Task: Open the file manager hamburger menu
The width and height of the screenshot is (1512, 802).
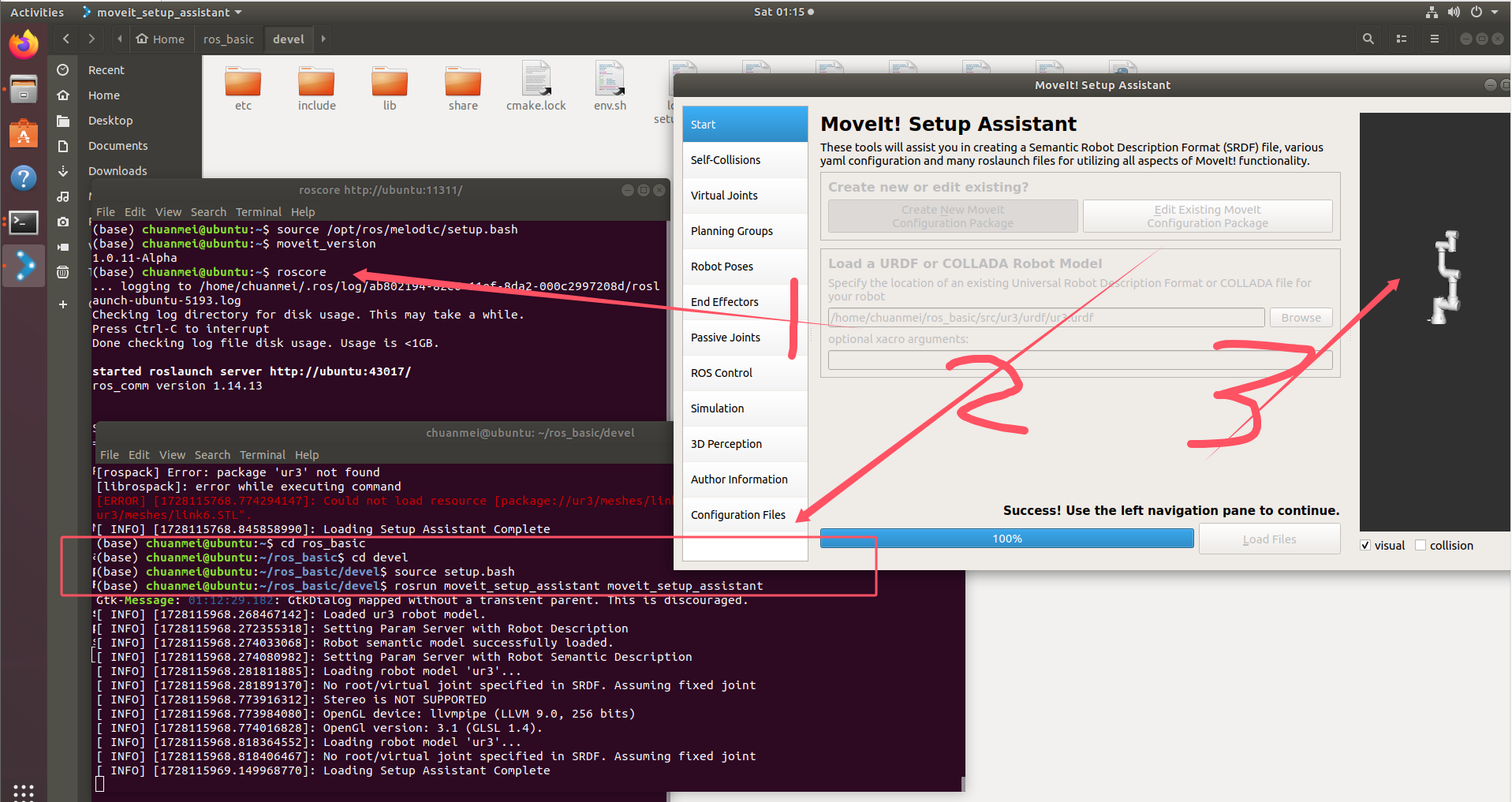Action: (1435, 38)
